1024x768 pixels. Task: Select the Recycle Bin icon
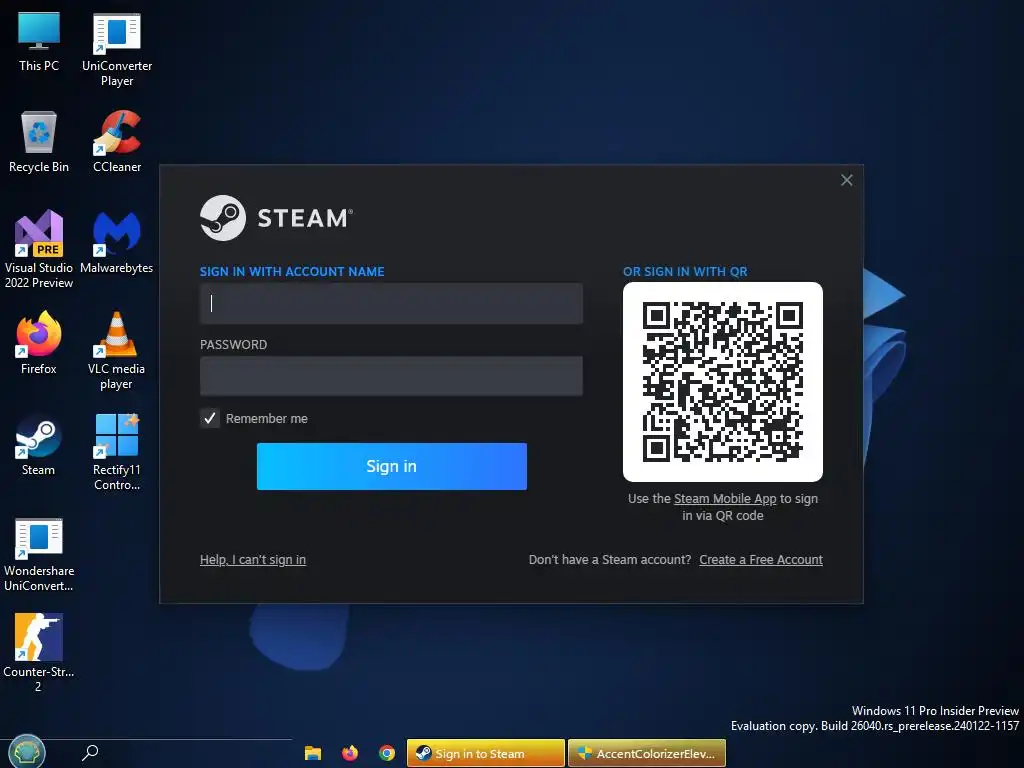tap(39, 142)
